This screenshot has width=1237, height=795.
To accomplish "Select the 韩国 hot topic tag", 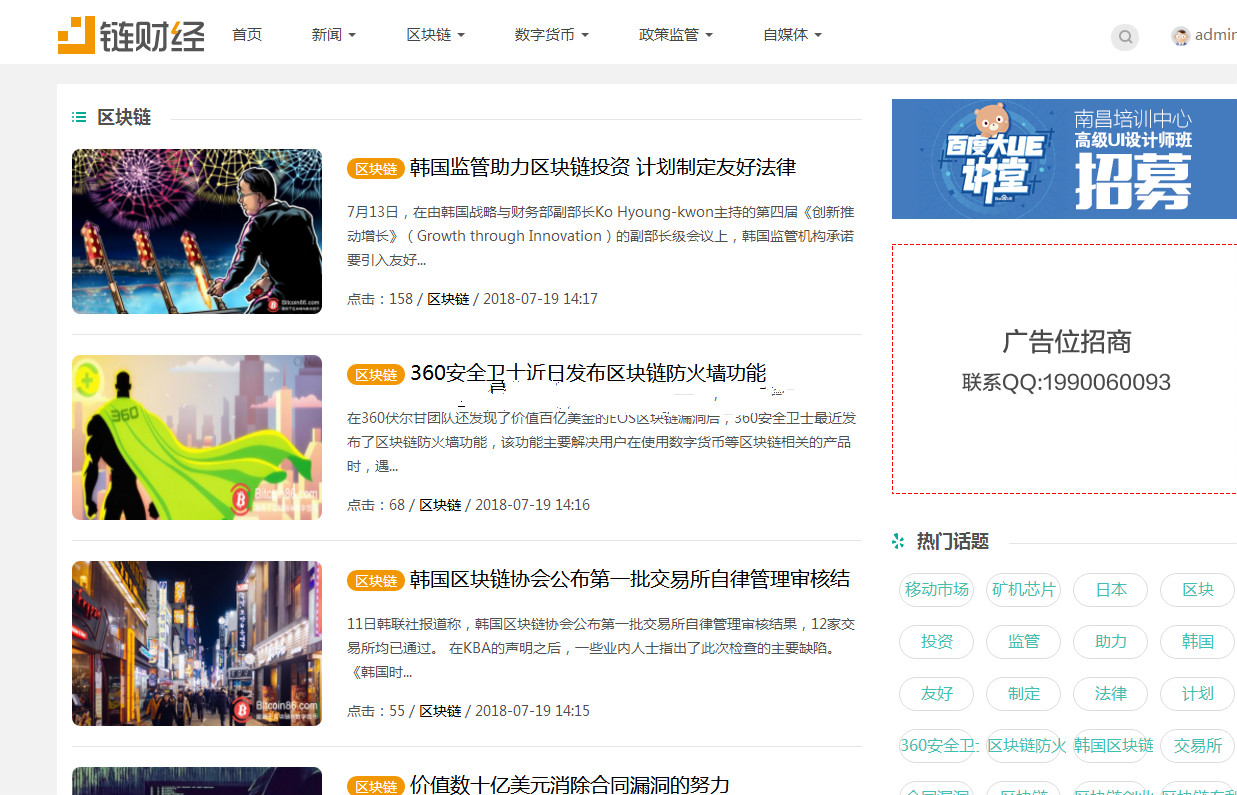I will [1198, 642].
